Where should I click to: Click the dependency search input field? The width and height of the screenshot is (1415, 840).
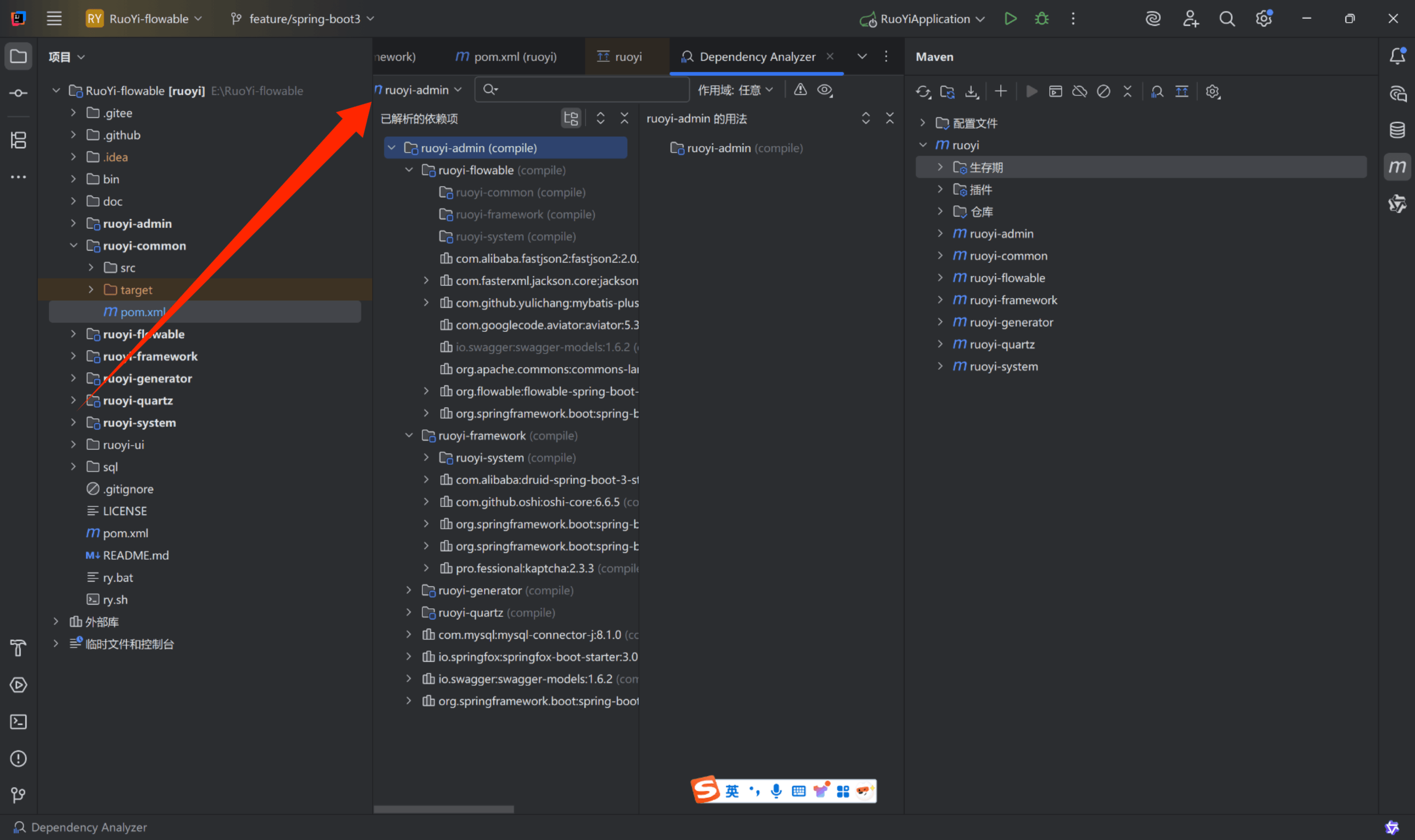point(582,89)
